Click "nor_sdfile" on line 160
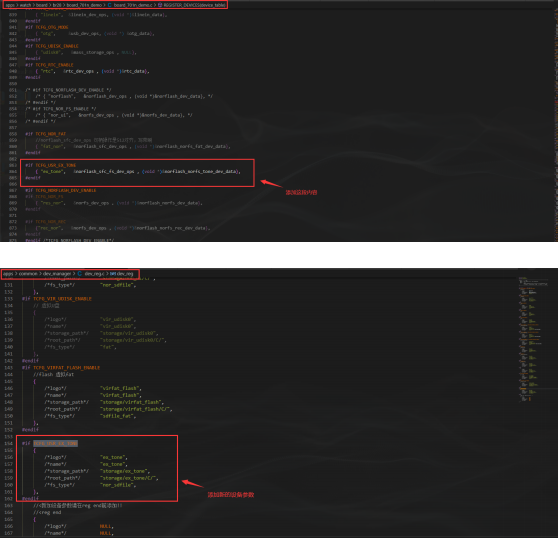This screenshot has height=538, width=558. (x=117, y=485)
